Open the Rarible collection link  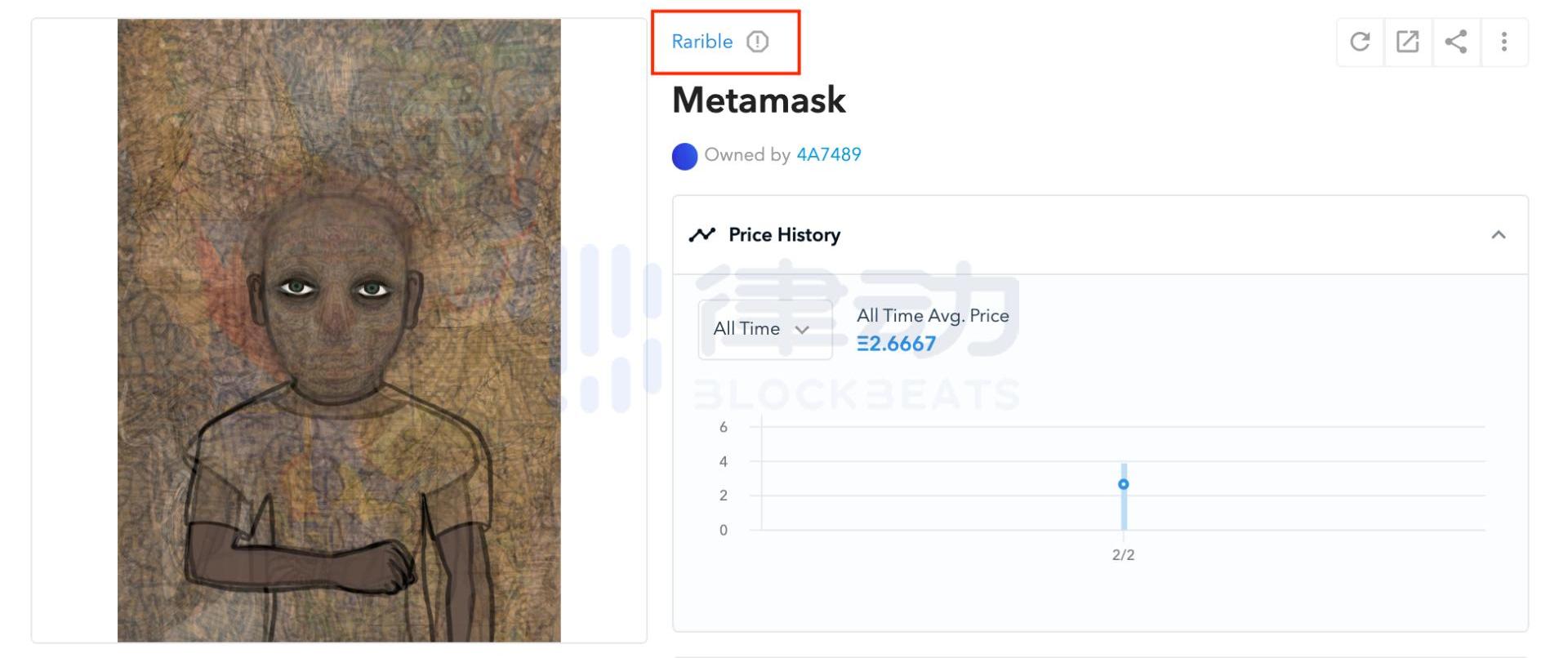702,42
